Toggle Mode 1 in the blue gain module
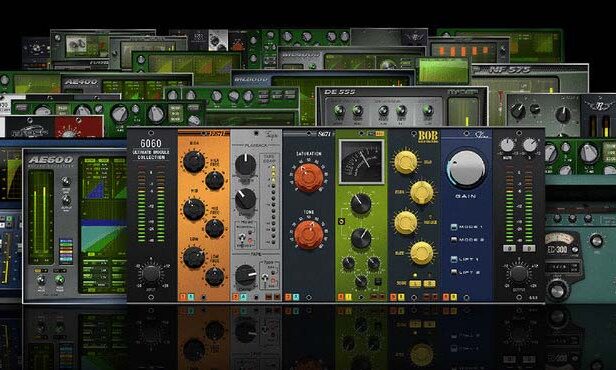 point(454,227)
